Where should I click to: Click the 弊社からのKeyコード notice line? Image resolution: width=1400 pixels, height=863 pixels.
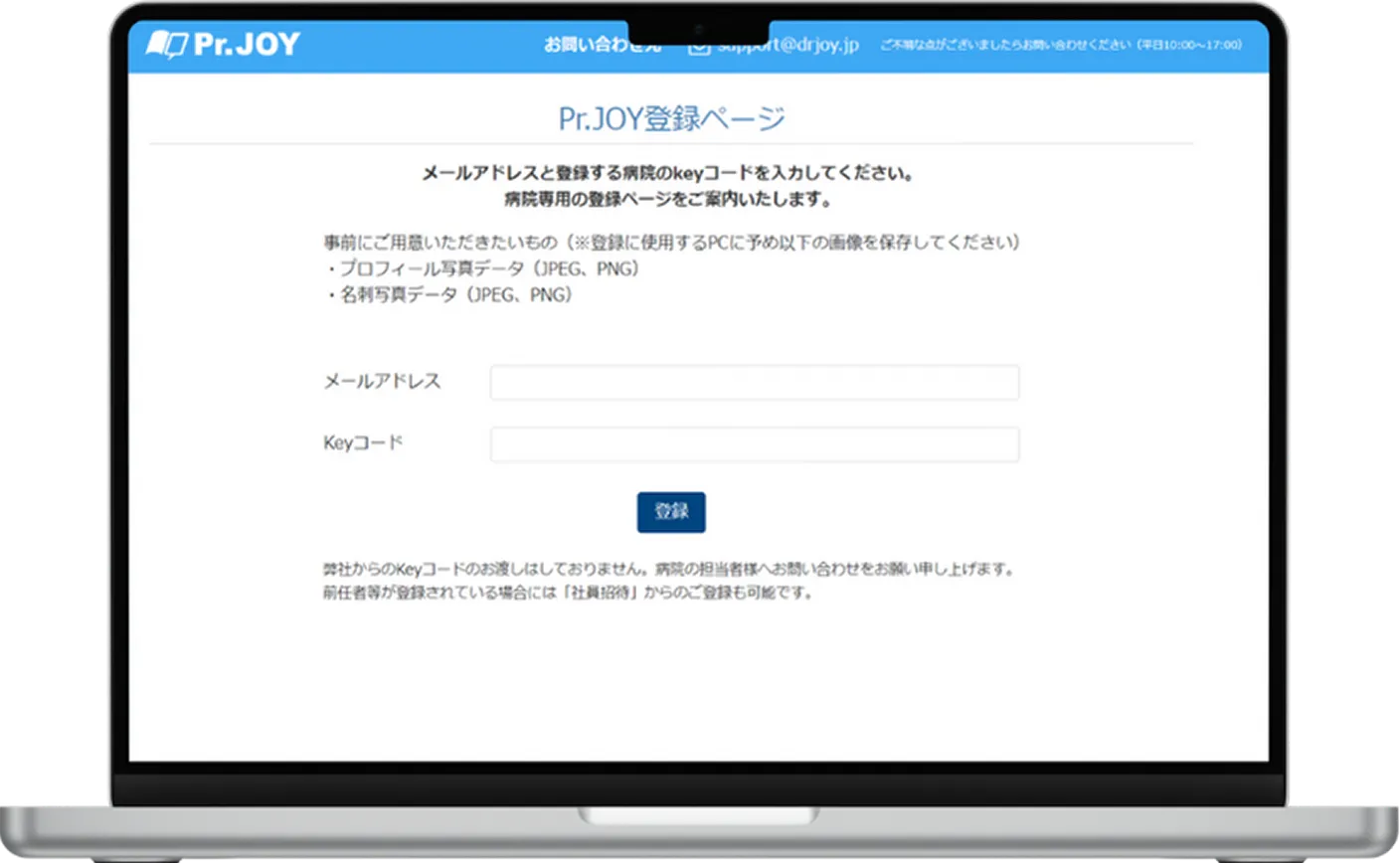click(x=668, y=570)
